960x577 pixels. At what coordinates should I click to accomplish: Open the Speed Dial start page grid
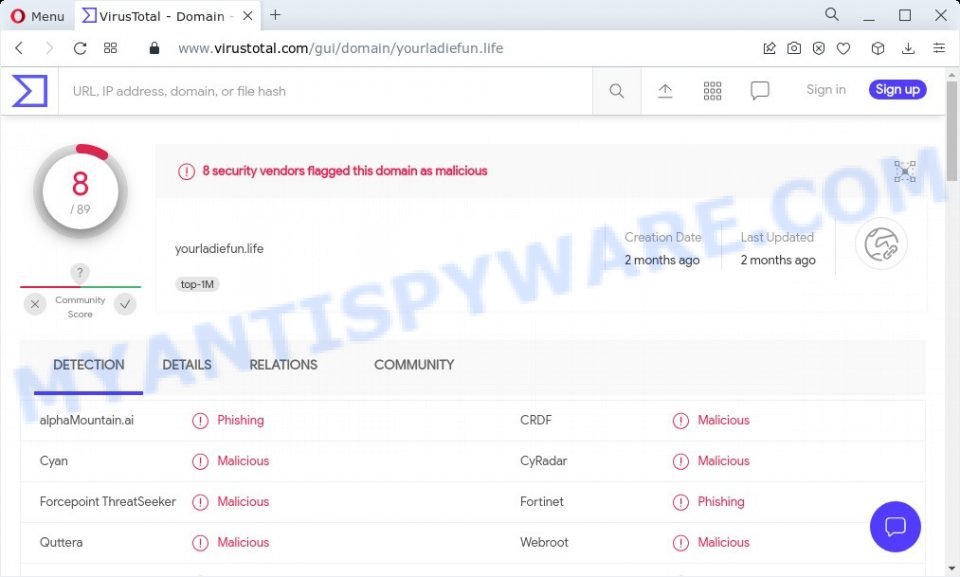(110, 48)
